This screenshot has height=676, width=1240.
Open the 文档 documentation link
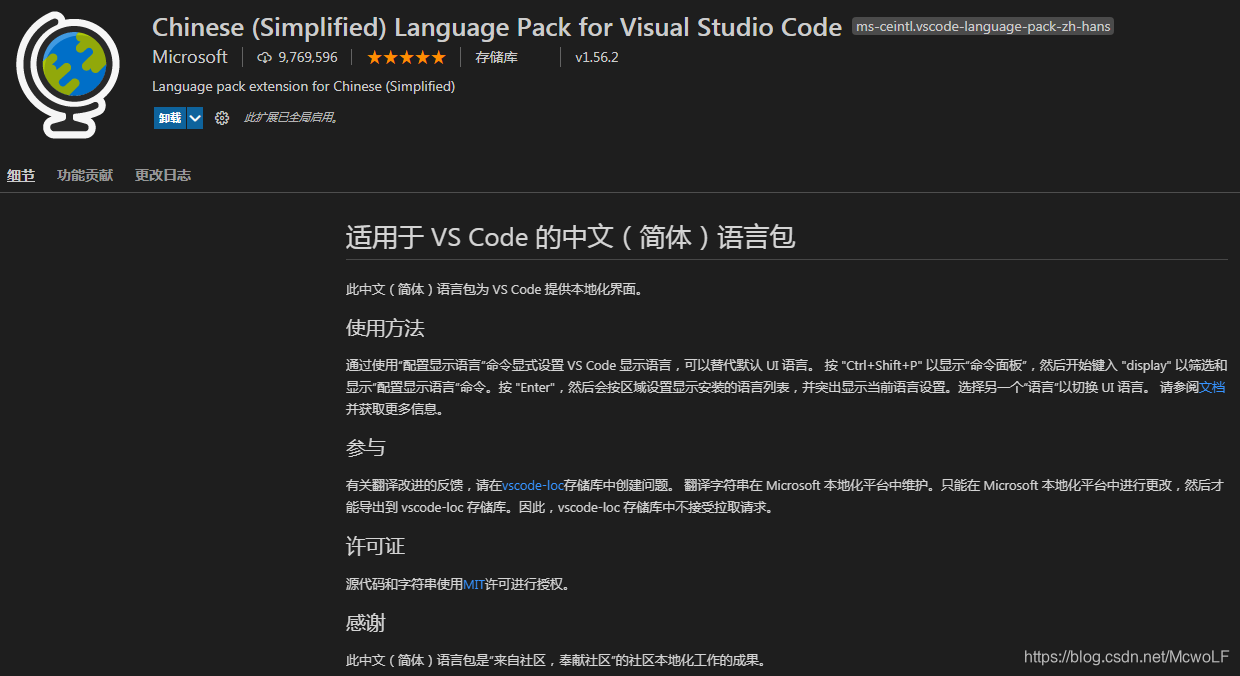tap(1213, 387)
